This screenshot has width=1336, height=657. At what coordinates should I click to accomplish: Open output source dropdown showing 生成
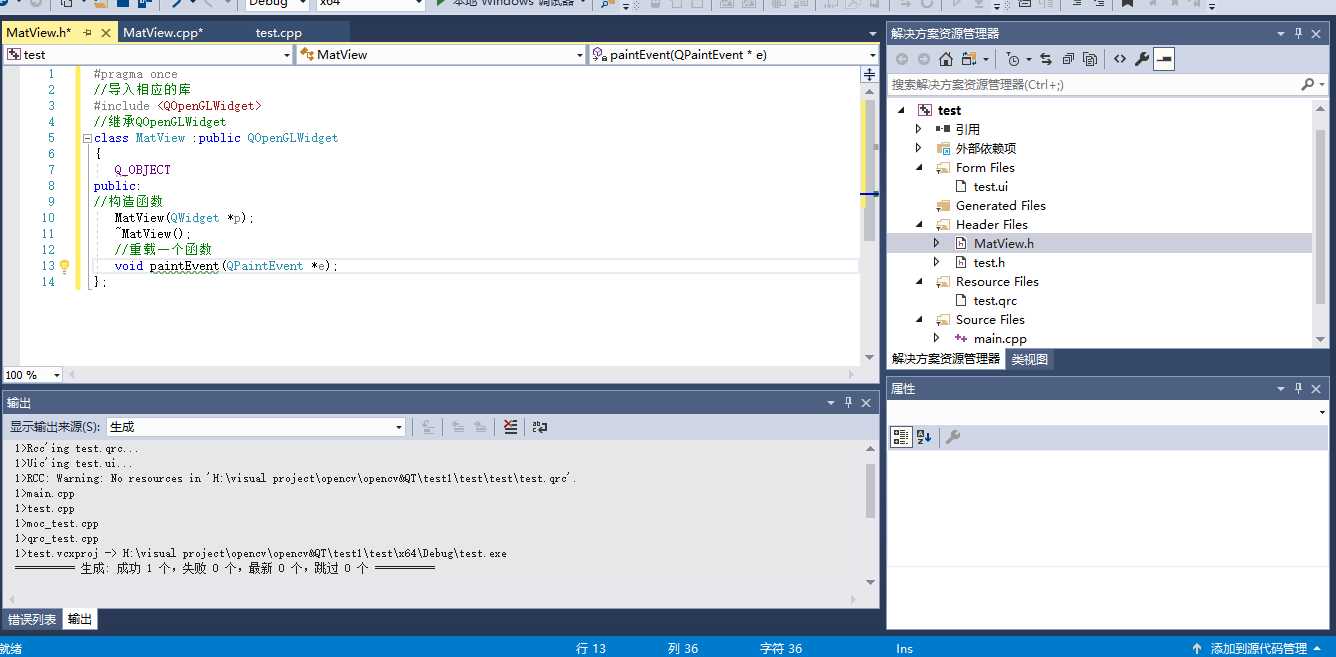point(399,427)
